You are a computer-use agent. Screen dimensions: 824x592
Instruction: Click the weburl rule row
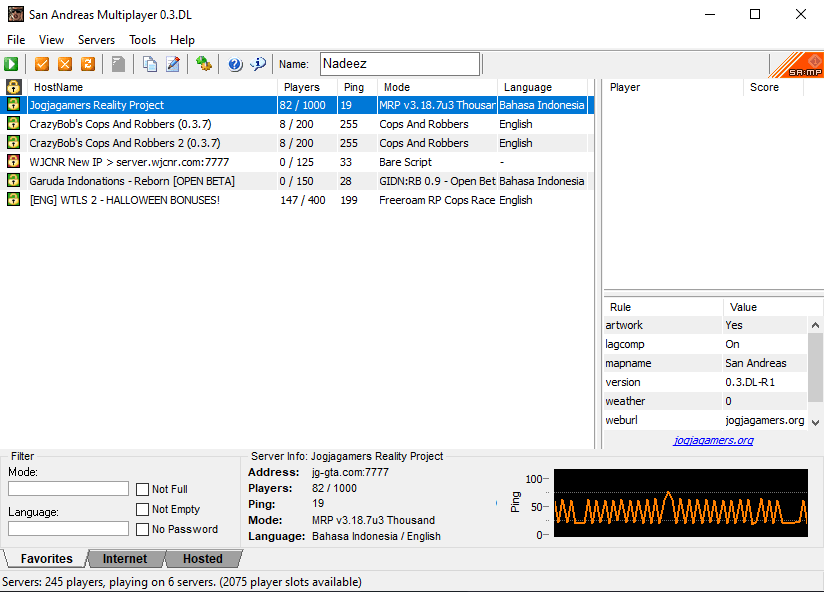(x=705, y=420)
